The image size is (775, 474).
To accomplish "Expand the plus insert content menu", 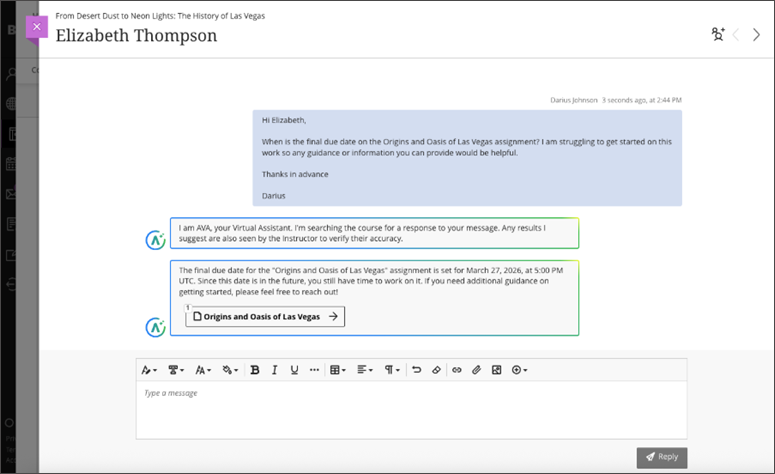I will 519,370.
